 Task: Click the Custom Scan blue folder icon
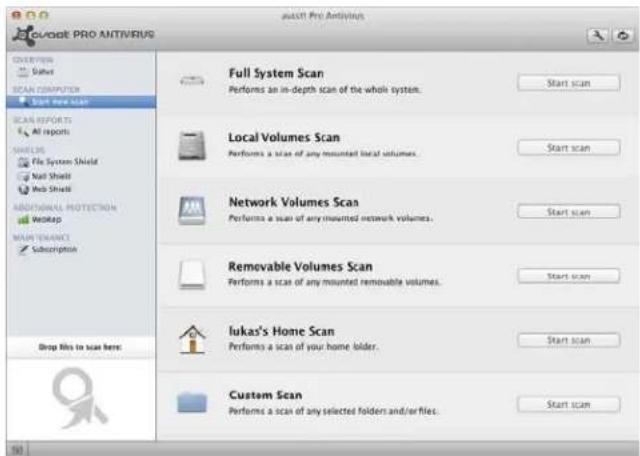coord(192,403)
